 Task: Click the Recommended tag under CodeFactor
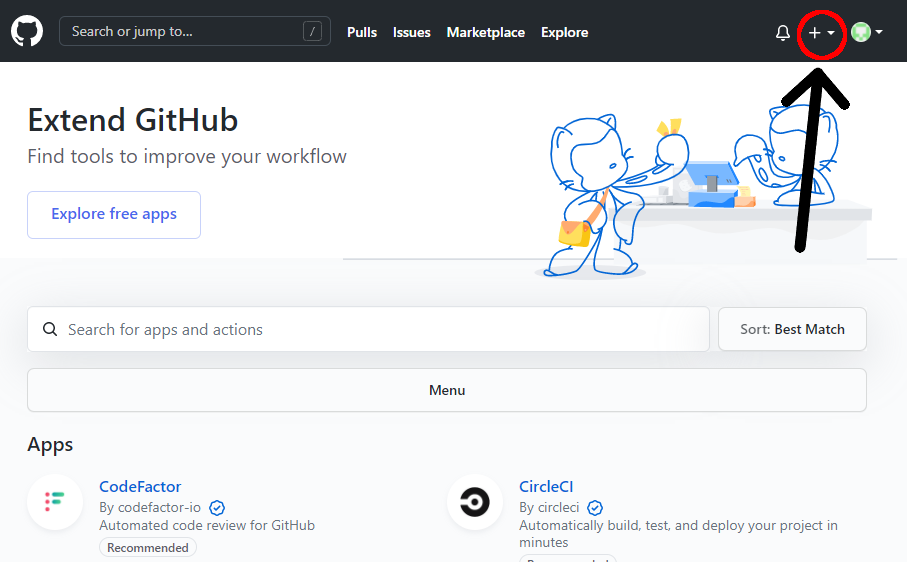tap(148, 547)
